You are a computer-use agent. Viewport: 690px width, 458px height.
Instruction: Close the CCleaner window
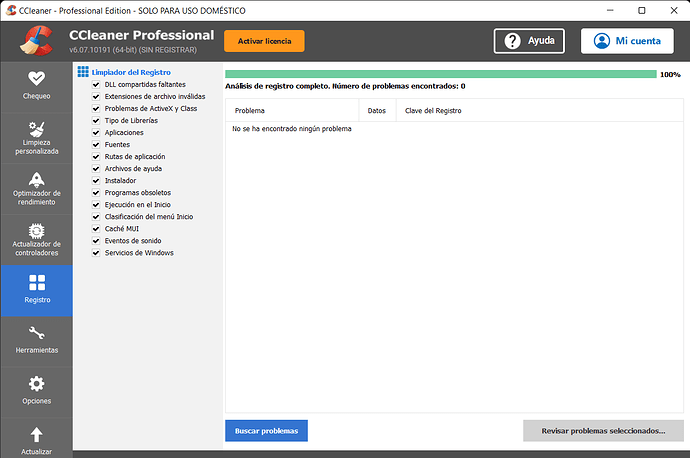674,10
